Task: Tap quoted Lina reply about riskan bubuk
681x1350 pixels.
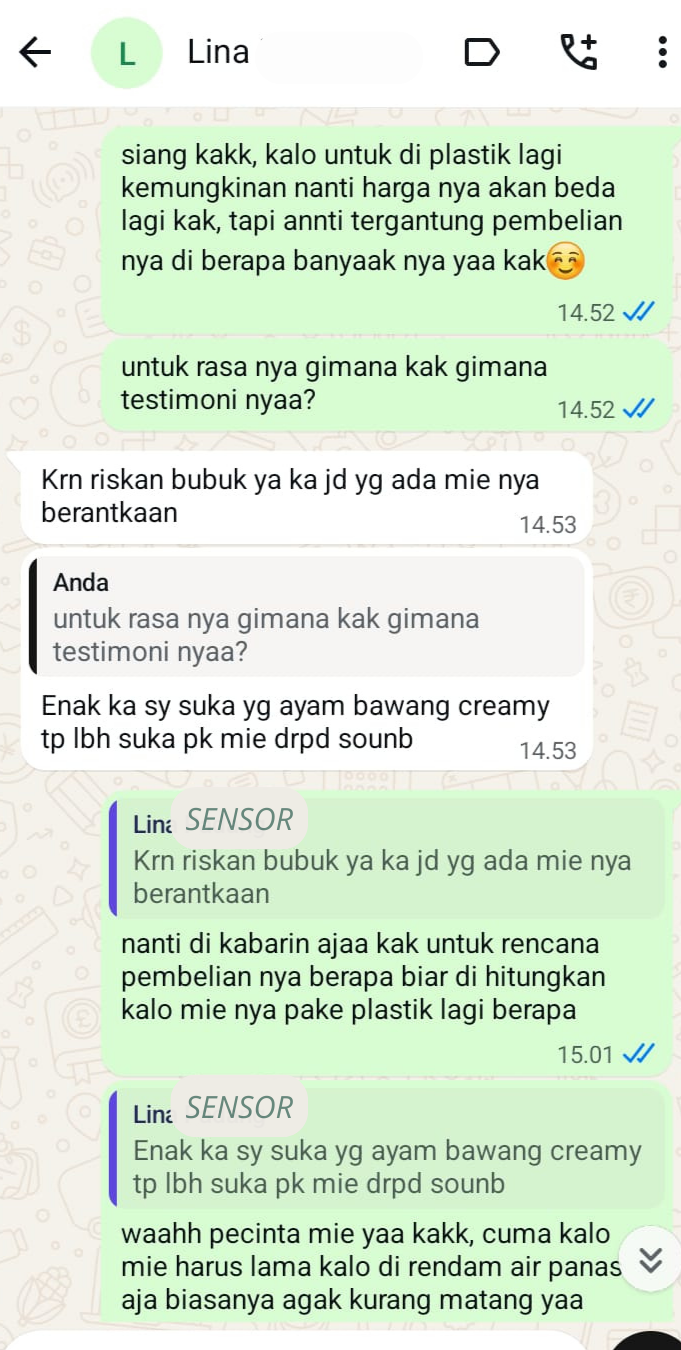Action: click(x=386, y=858)
